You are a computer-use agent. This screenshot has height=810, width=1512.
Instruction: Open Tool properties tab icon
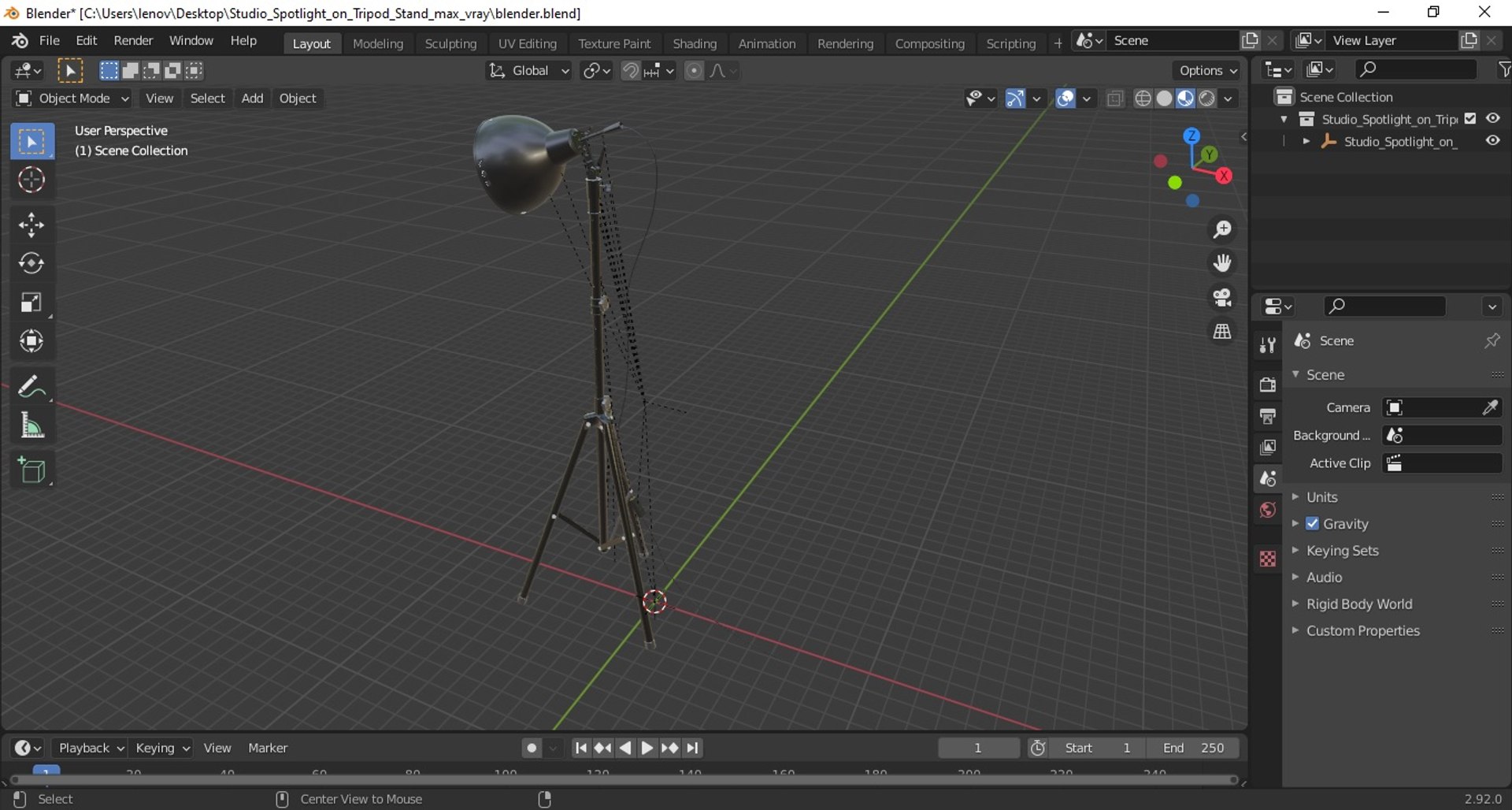pos(1267,344)
